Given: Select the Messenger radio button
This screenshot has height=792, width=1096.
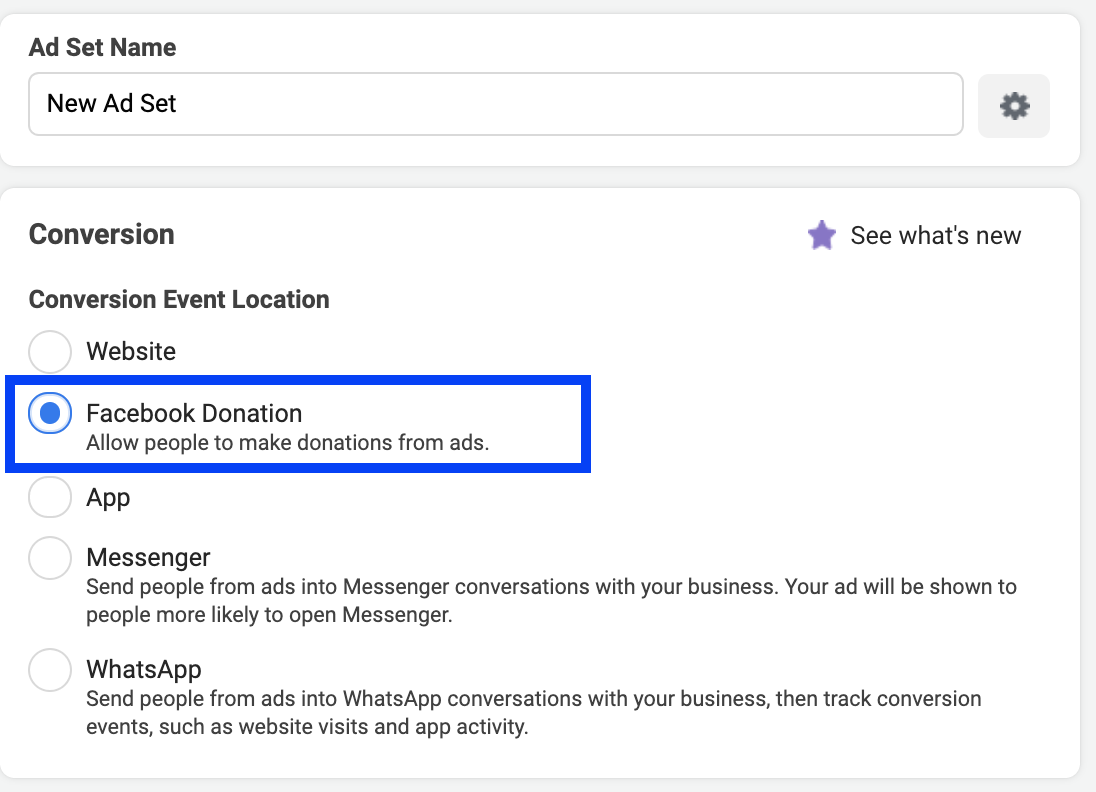Looking at the screenshot, I should (x=50, y=558).
